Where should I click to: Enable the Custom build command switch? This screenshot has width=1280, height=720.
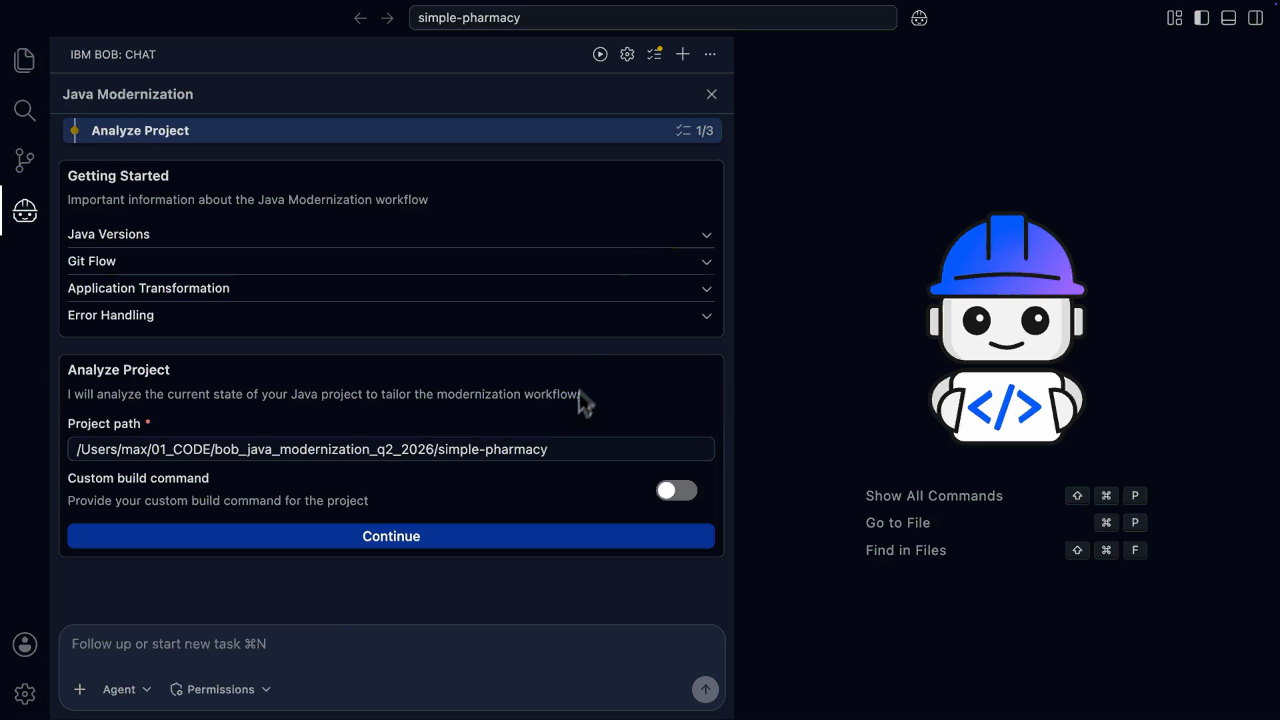[676, 490]
